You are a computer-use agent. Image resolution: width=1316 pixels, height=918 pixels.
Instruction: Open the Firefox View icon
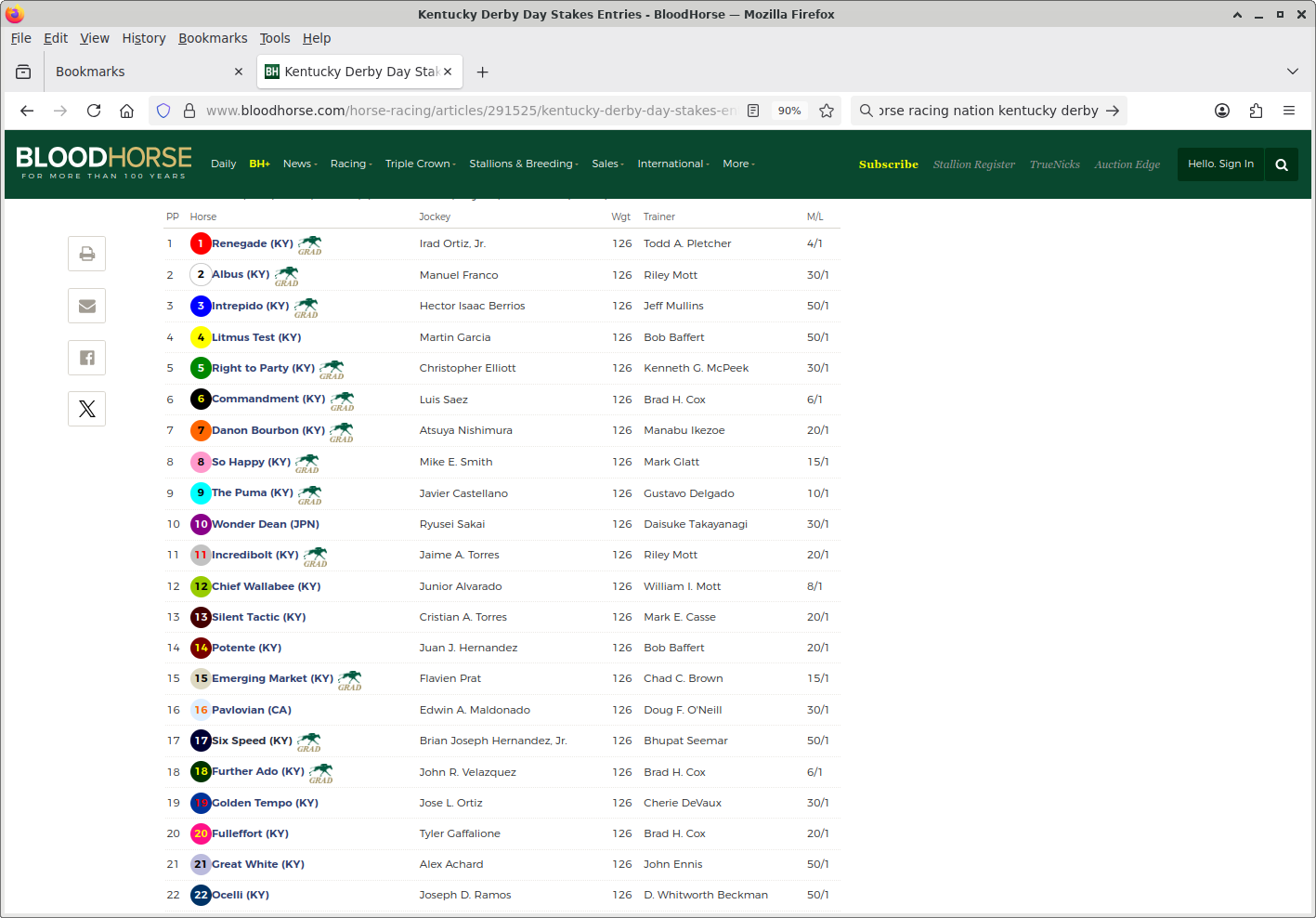pyautogui.click(x=23, y=72)
